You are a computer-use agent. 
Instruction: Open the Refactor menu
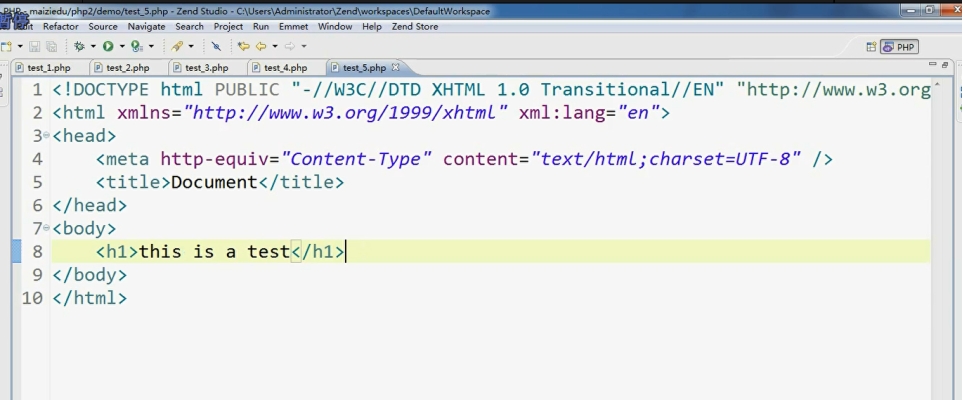coord(60,27)
